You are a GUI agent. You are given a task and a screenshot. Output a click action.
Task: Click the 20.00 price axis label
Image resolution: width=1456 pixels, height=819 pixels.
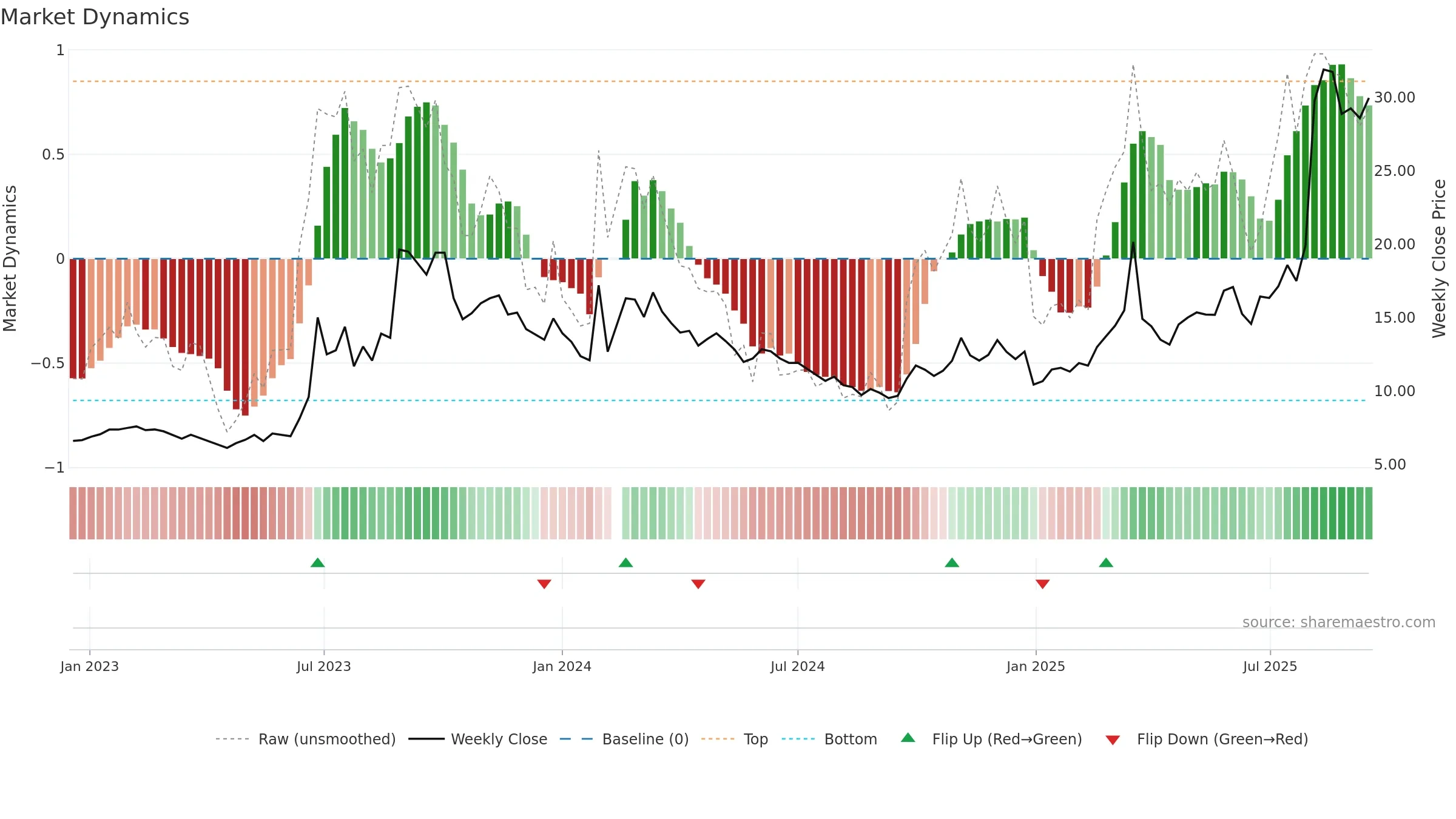(x=1394, y=244)
